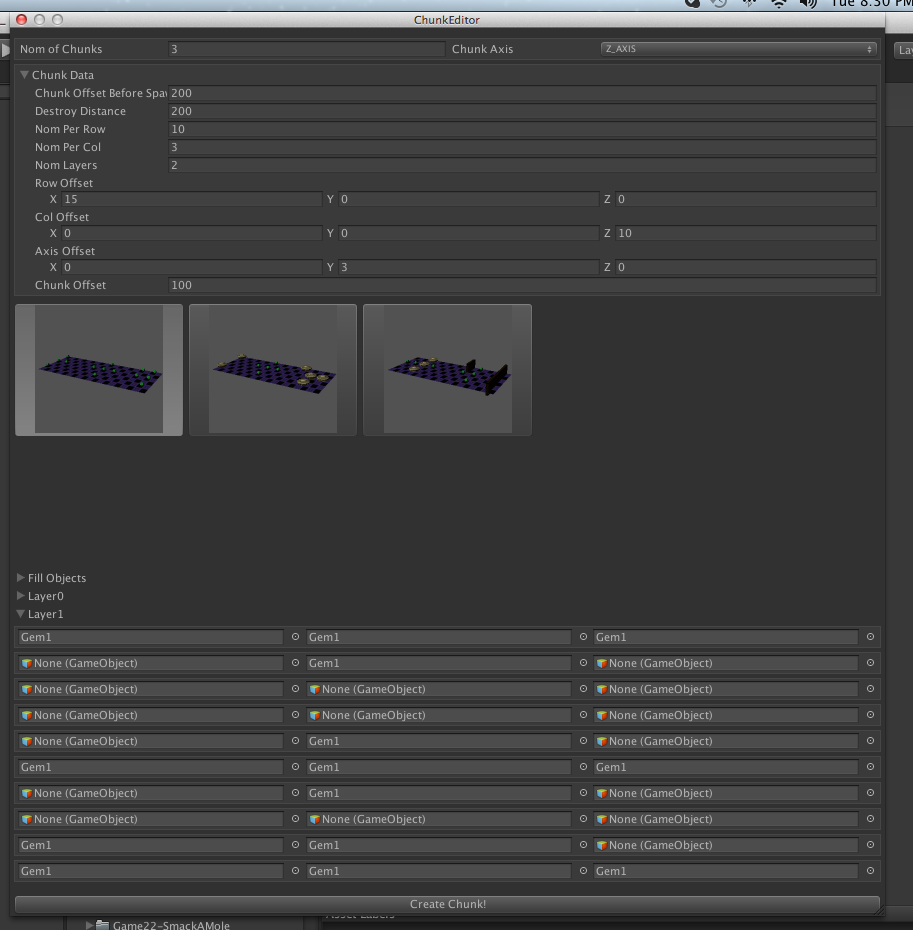
Task: Open object picker for Layer1 row 7, middle column
Action: point(583,793)
